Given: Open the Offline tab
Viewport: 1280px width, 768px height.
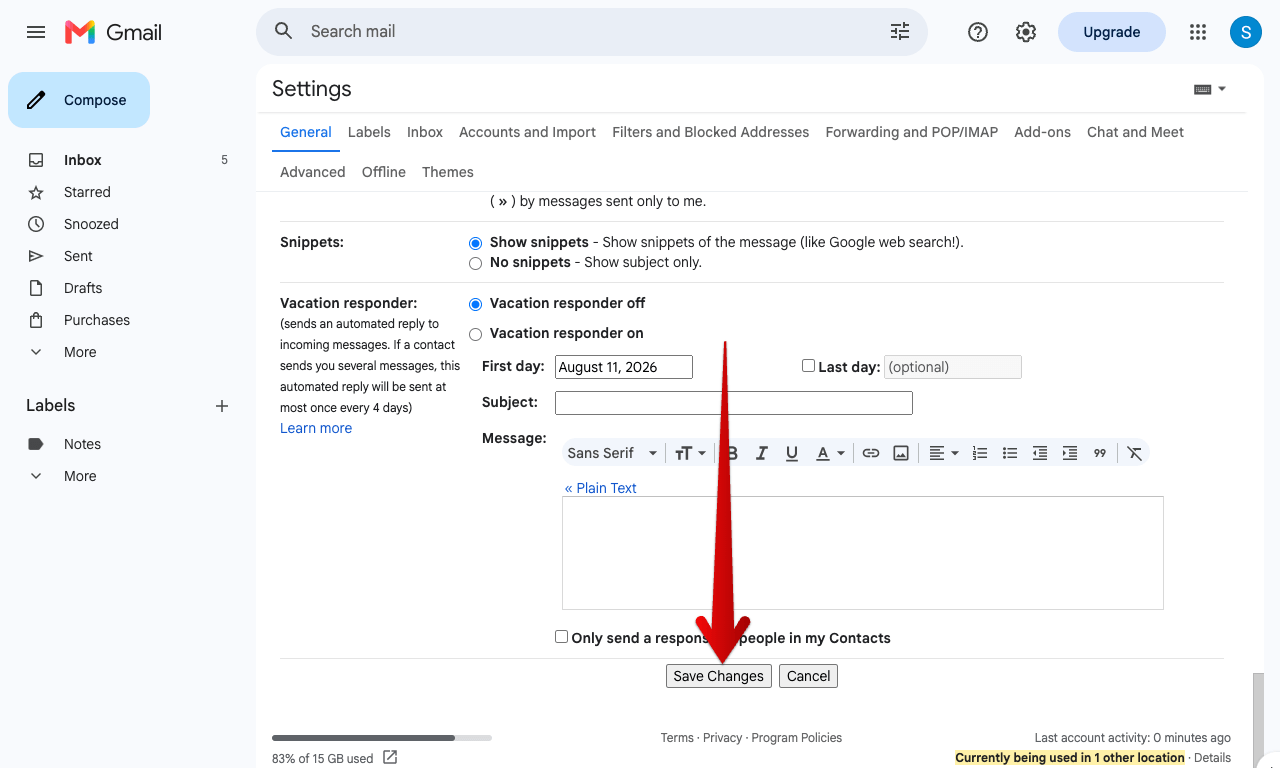Looking at the screenshot, I should click(x=384, y=172).
